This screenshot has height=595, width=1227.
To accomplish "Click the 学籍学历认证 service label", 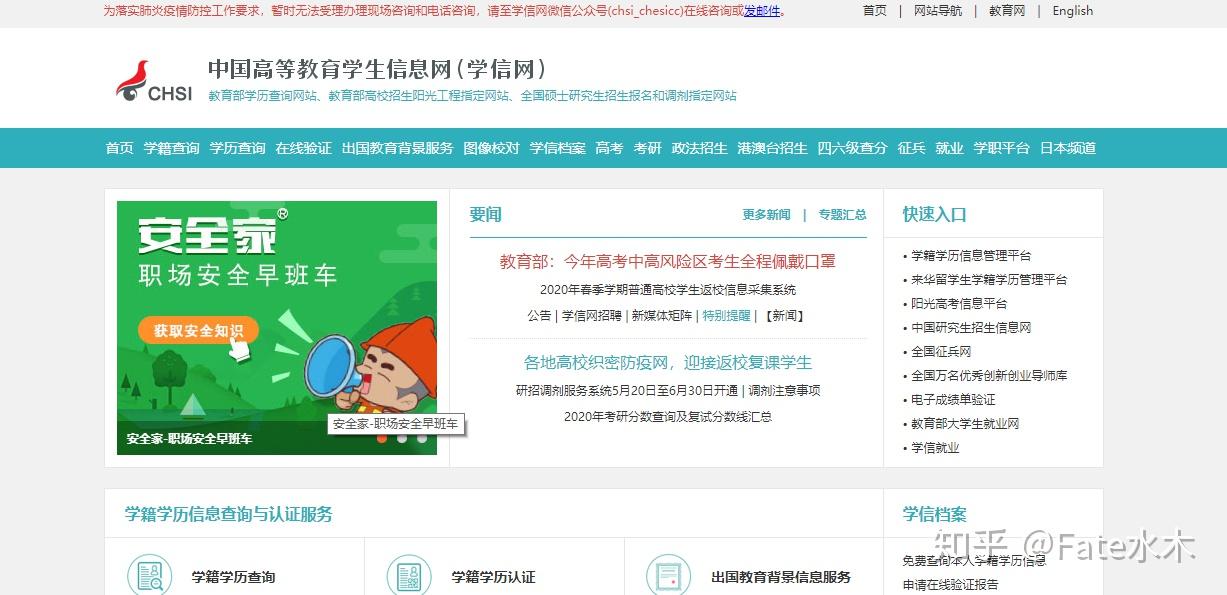I will pyautogui.click(x=494, y=577).
